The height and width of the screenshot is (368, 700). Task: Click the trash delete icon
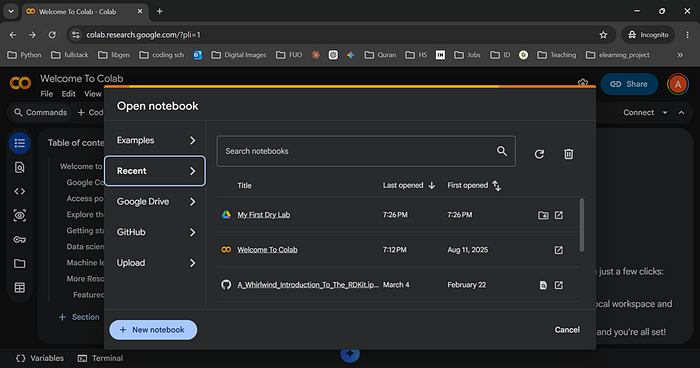[x=568, y=154]
